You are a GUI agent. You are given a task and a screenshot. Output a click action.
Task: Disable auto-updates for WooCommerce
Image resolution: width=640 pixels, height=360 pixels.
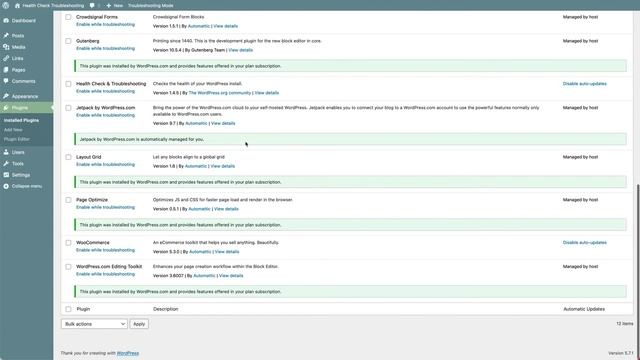(x=584, y=242)
